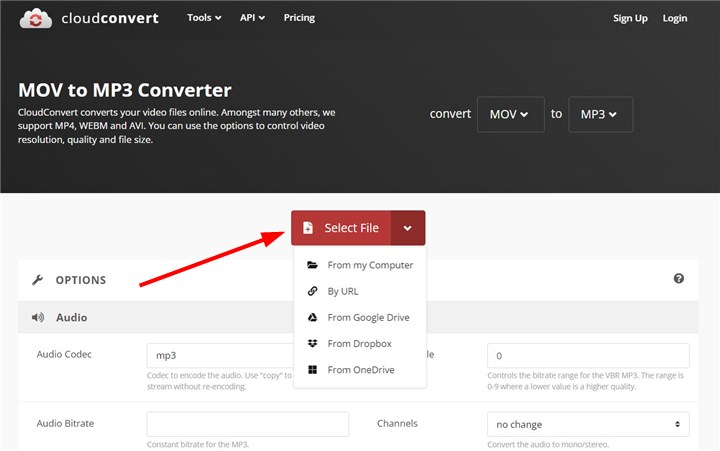Choose From OneDrive option
This screenshot has height=451, width=720.
(x=360, y=370)
